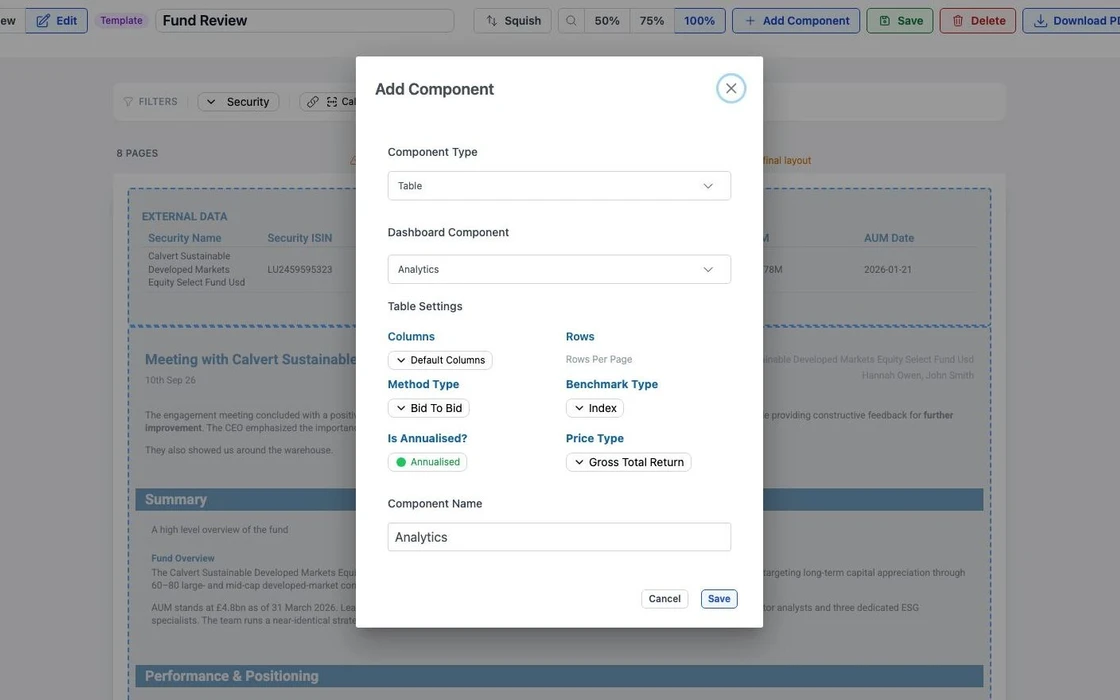Click the Squish button
The height and width of the screenshot is (700, 1120).
click(x=512, y=21)
